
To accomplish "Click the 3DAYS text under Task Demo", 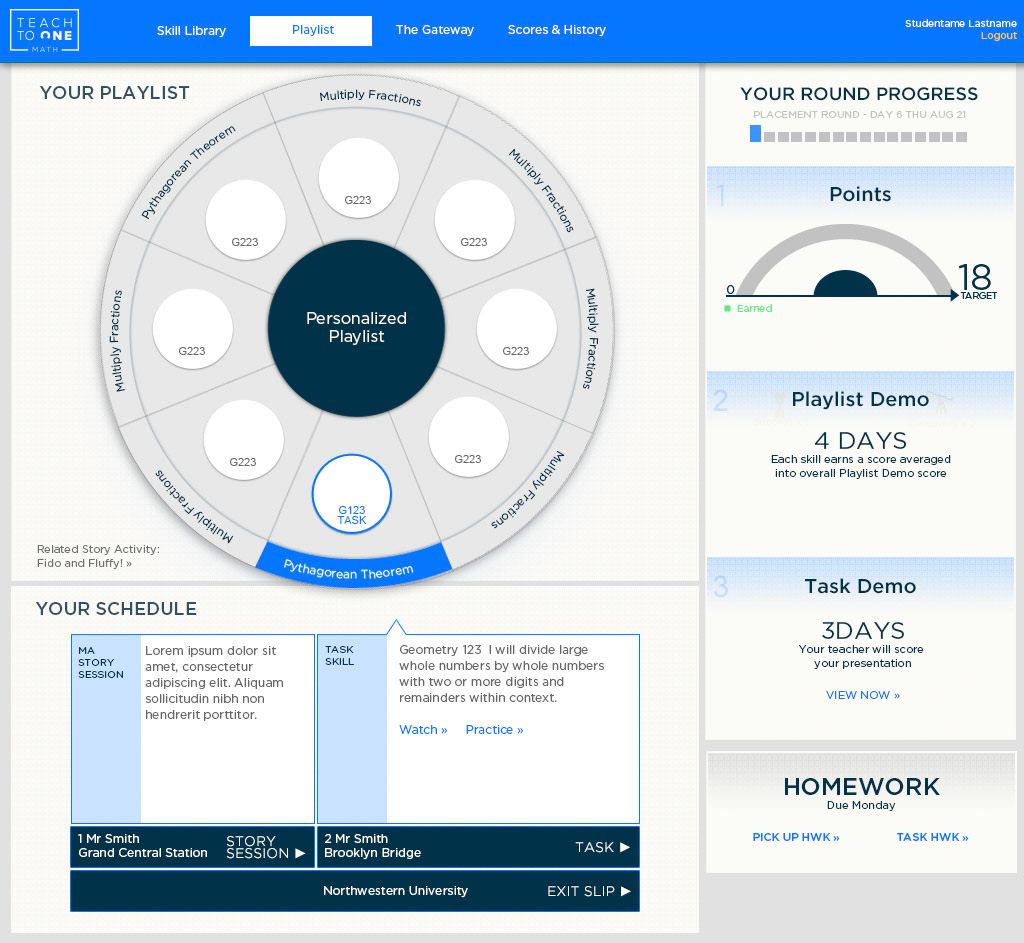I will [x=863, y=631].
